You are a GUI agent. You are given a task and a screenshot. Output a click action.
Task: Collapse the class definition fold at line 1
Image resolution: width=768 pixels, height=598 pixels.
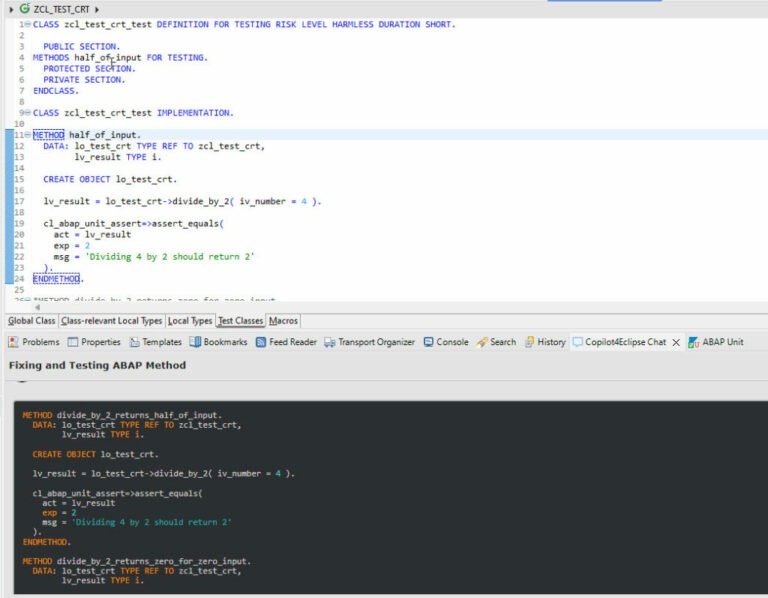click(x=28, y=24)
